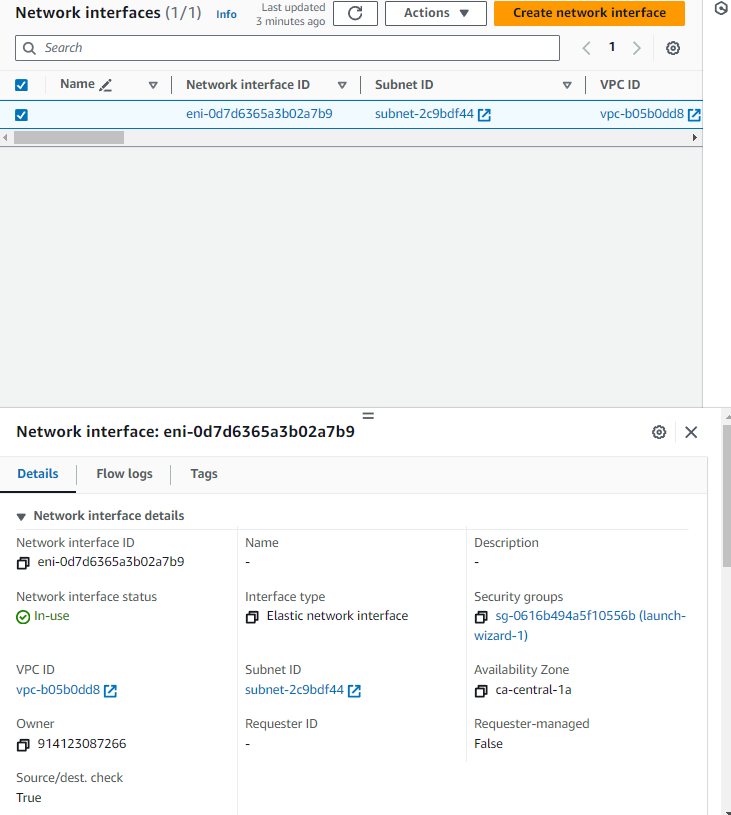731x815 pixels.
Task: Click the edit Name pencil icon
Action: [106, 85]
